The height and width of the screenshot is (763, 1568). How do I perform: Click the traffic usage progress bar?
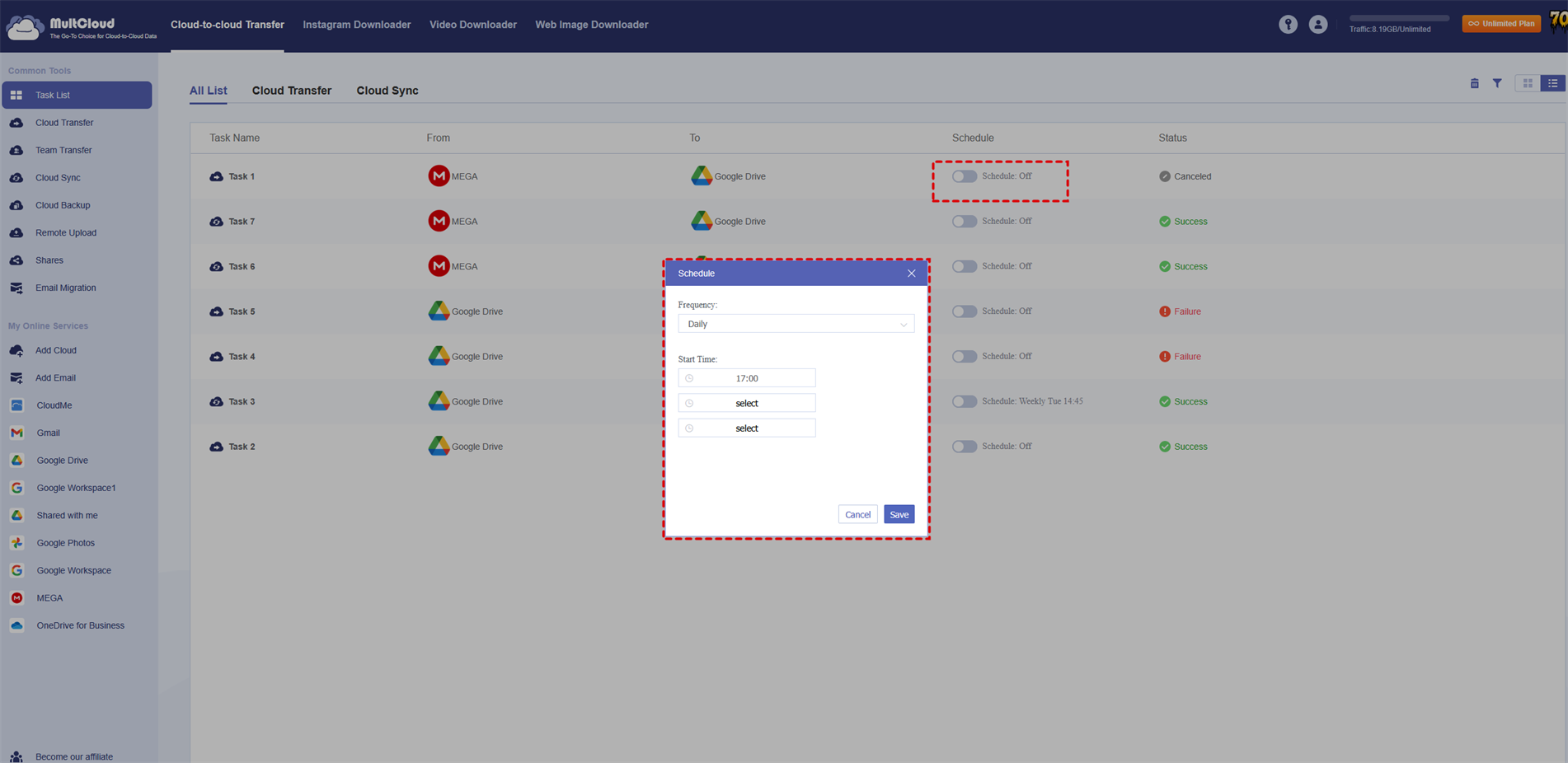click(1399, 18)
